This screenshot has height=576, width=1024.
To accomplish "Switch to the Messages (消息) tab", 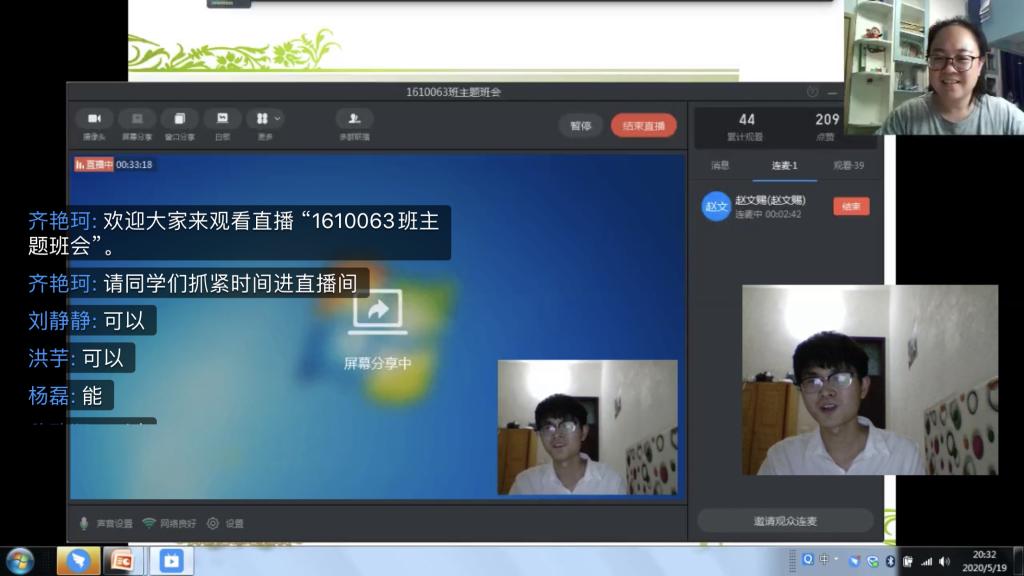I will click(720, 165).
